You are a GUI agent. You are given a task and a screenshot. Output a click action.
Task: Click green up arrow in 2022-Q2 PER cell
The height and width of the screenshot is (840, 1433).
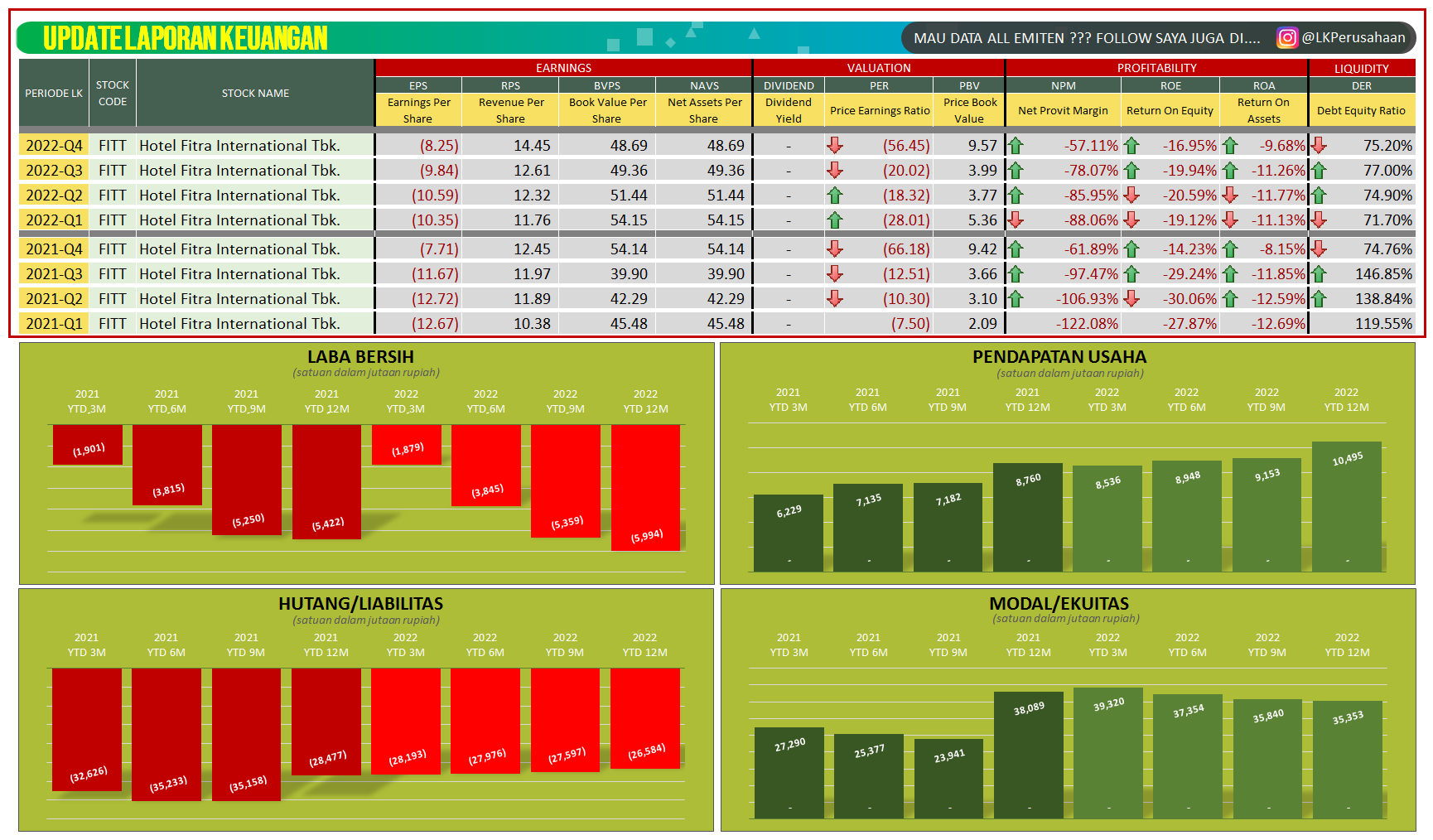[x=837, y=195]
